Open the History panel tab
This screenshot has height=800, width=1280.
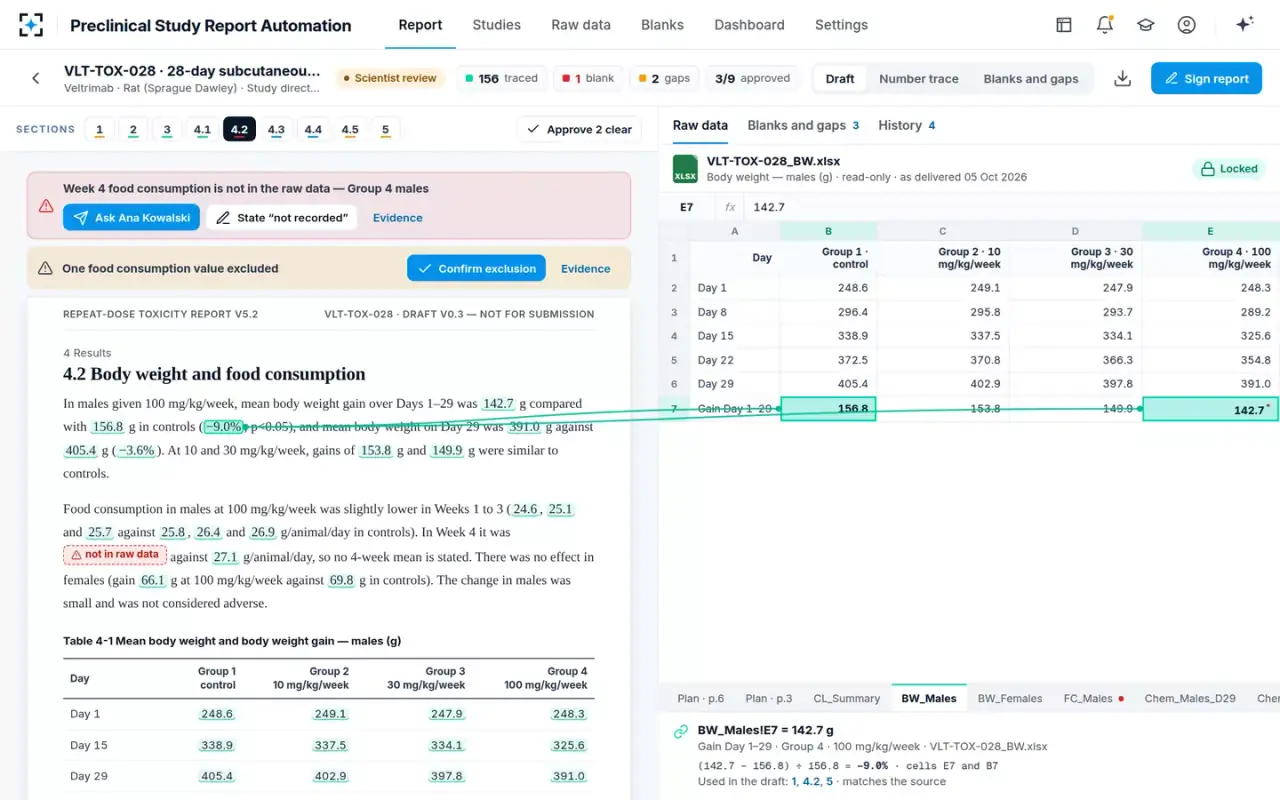(907, 125)
